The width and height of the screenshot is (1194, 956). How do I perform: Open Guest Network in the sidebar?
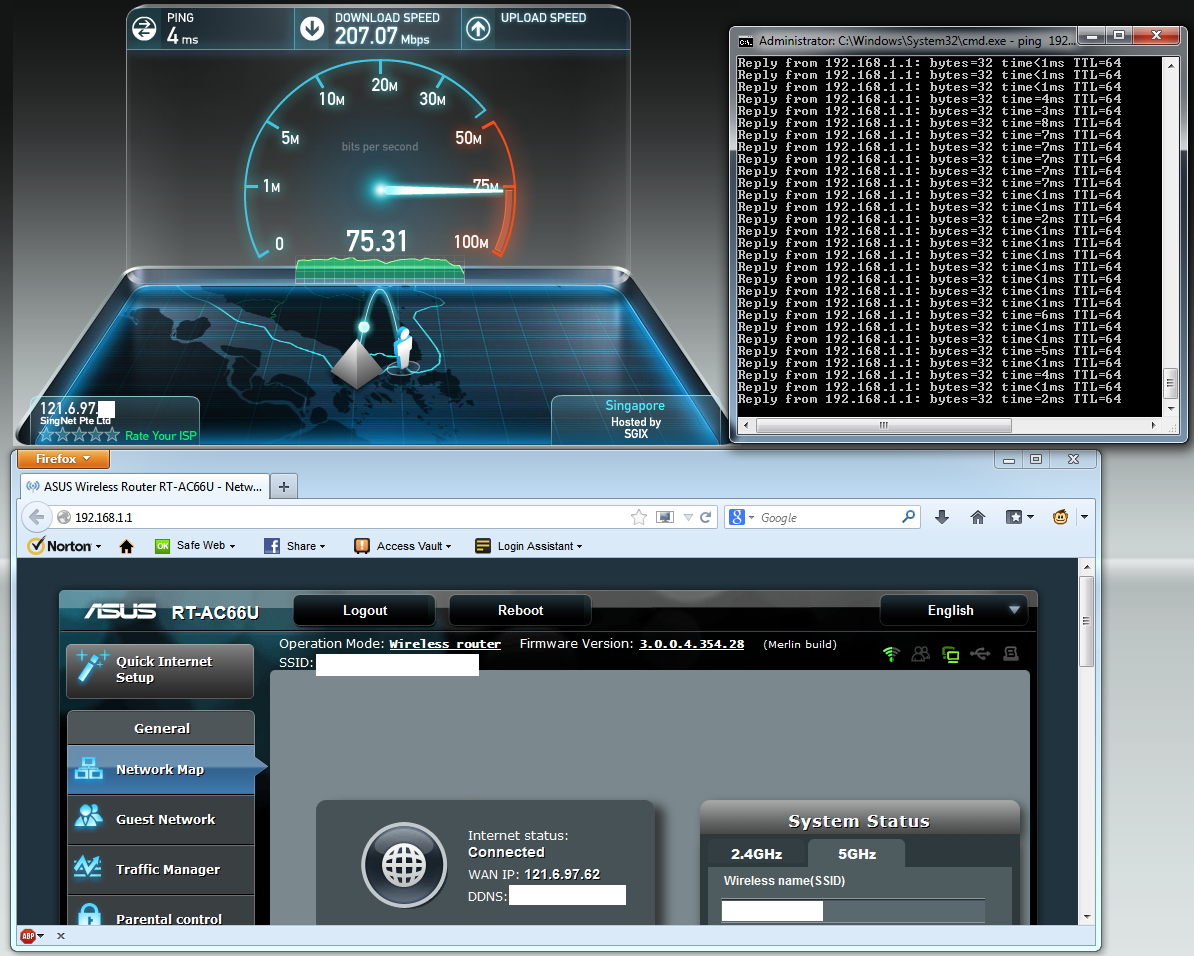161,820
